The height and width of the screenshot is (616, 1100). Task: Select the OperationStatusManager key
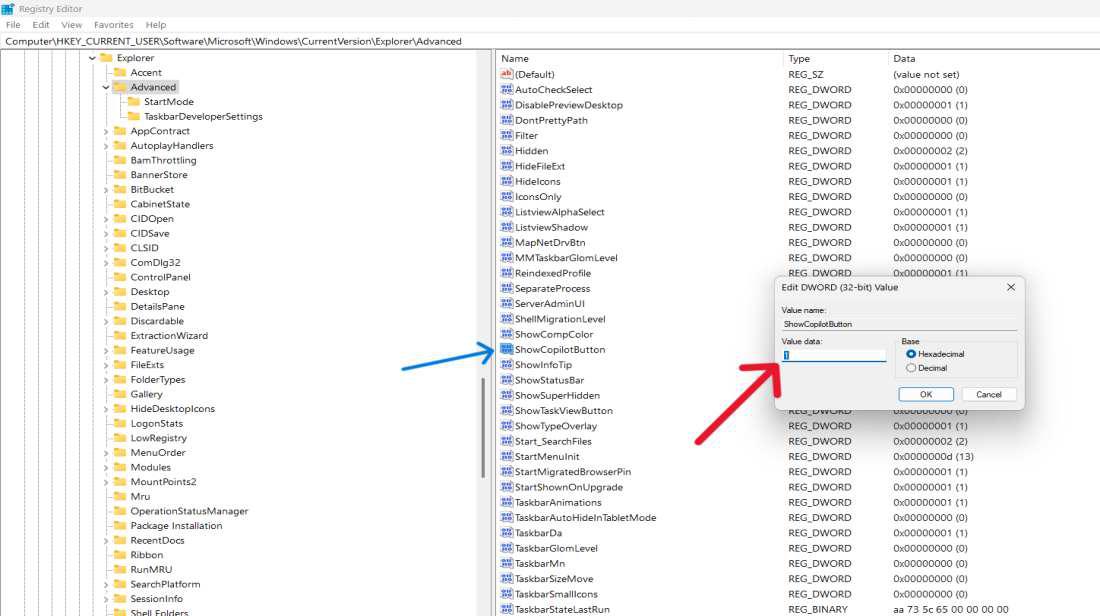coord(189,511)
